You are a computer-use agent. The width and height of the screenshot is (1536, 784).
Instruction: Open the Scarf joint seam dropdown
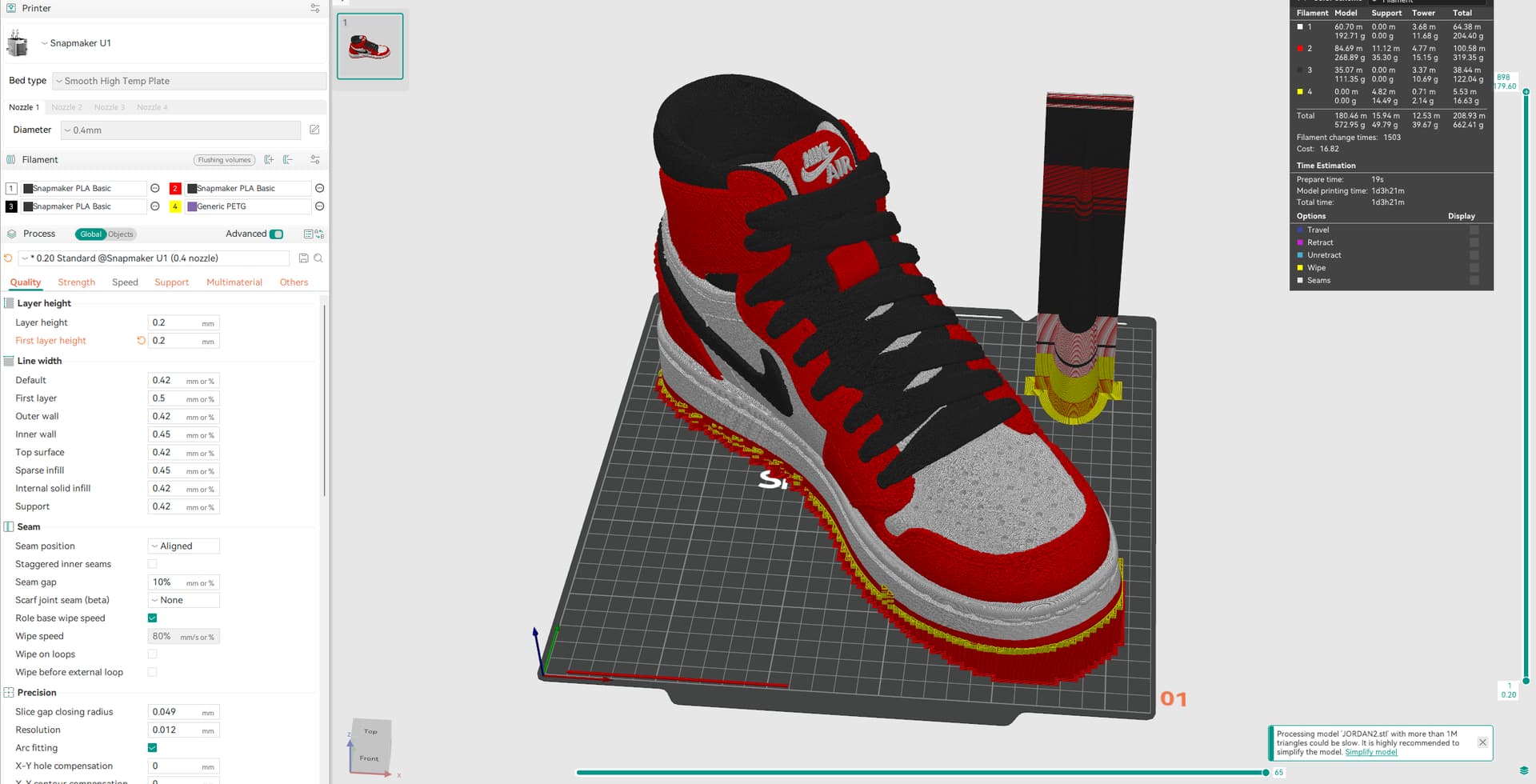(x=184, y=600)
